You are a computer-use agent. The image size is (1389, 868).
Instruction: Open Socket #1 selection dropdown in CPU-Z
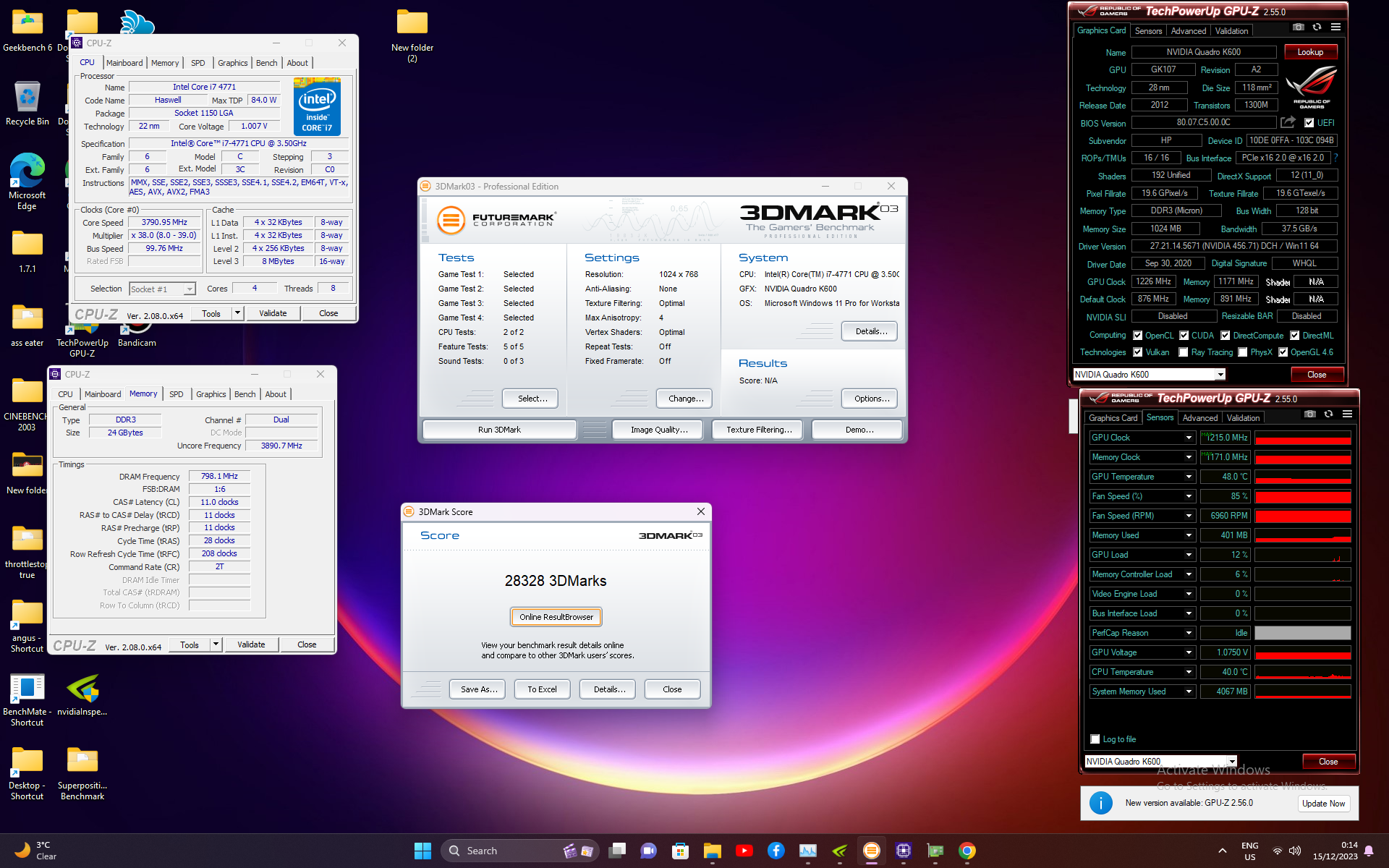click(190, 289)
